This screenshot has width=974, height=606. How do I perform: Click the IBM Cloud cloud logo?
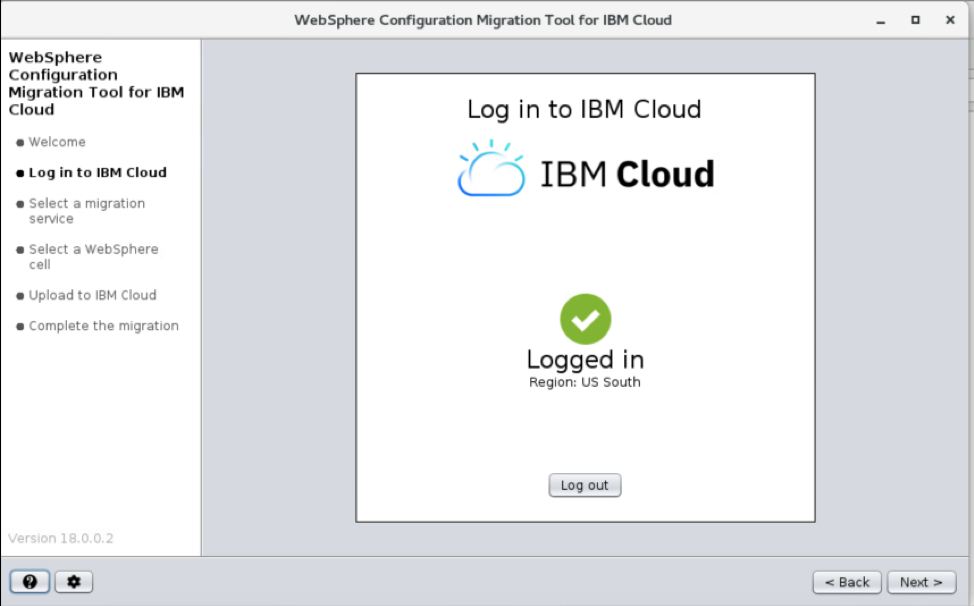tap(491, 169)
